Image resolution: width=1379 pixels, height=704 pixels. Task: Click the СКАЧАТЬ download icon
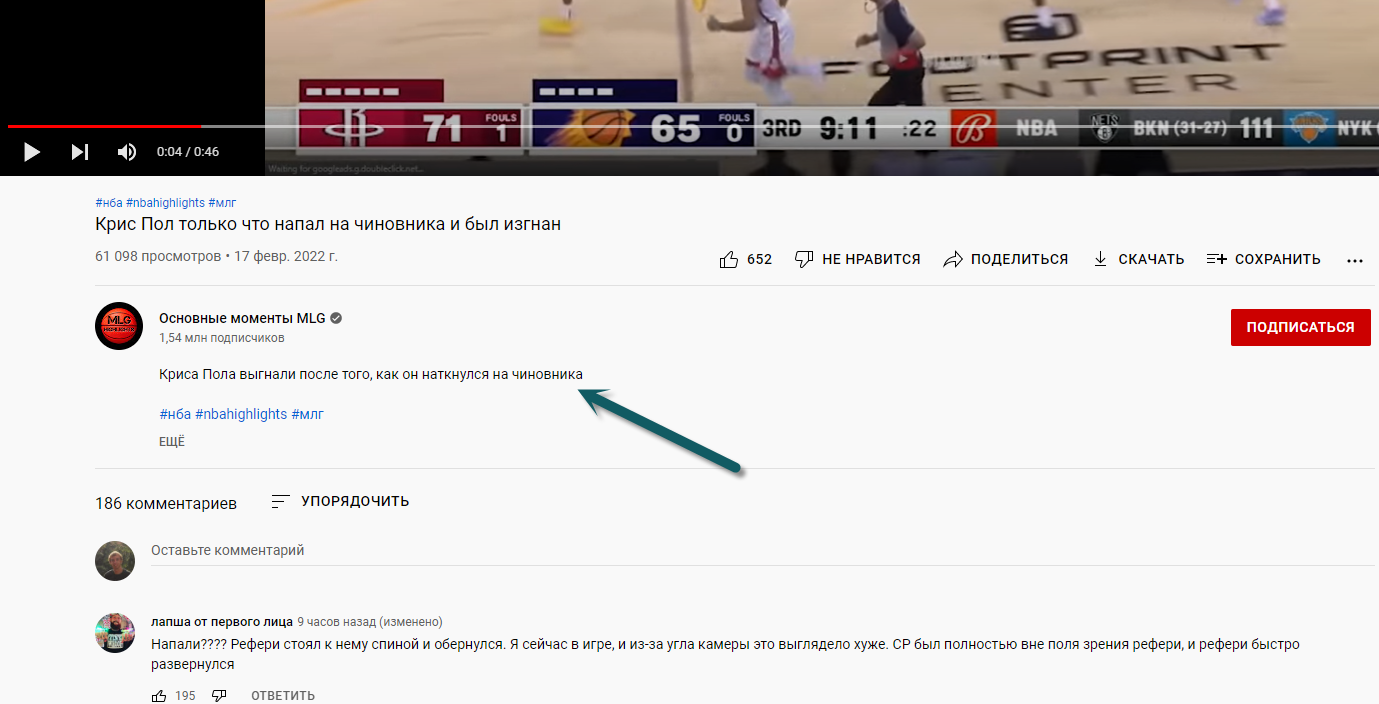pyautogui.click(x=1100, y=259)
